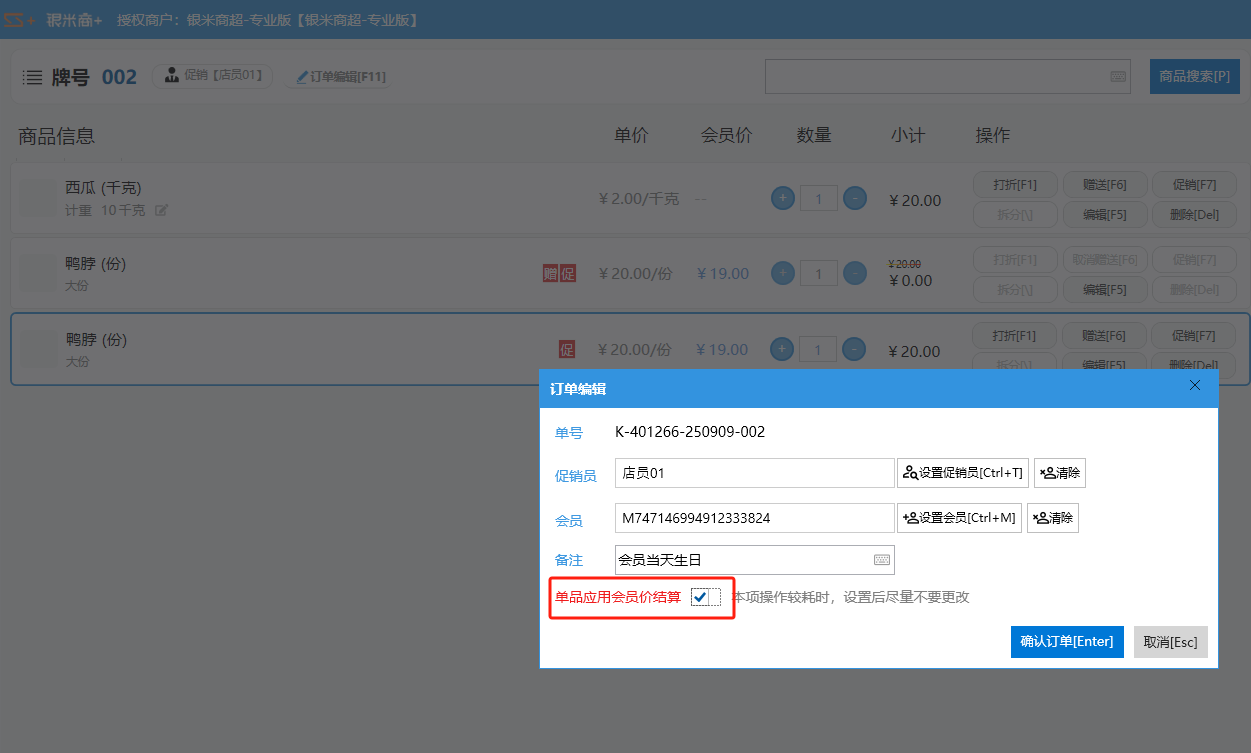Click the 商品搜索[P] button
Viewport: 1251px width, 753px height.
point(1194,77)
